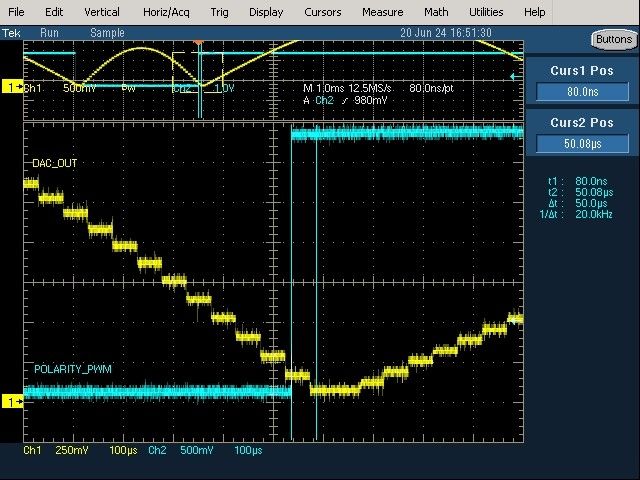Image resolution: width=640 pixels, height=480 pixels.
Task: Open the Horiz/Acq menu
Action: 166,12
